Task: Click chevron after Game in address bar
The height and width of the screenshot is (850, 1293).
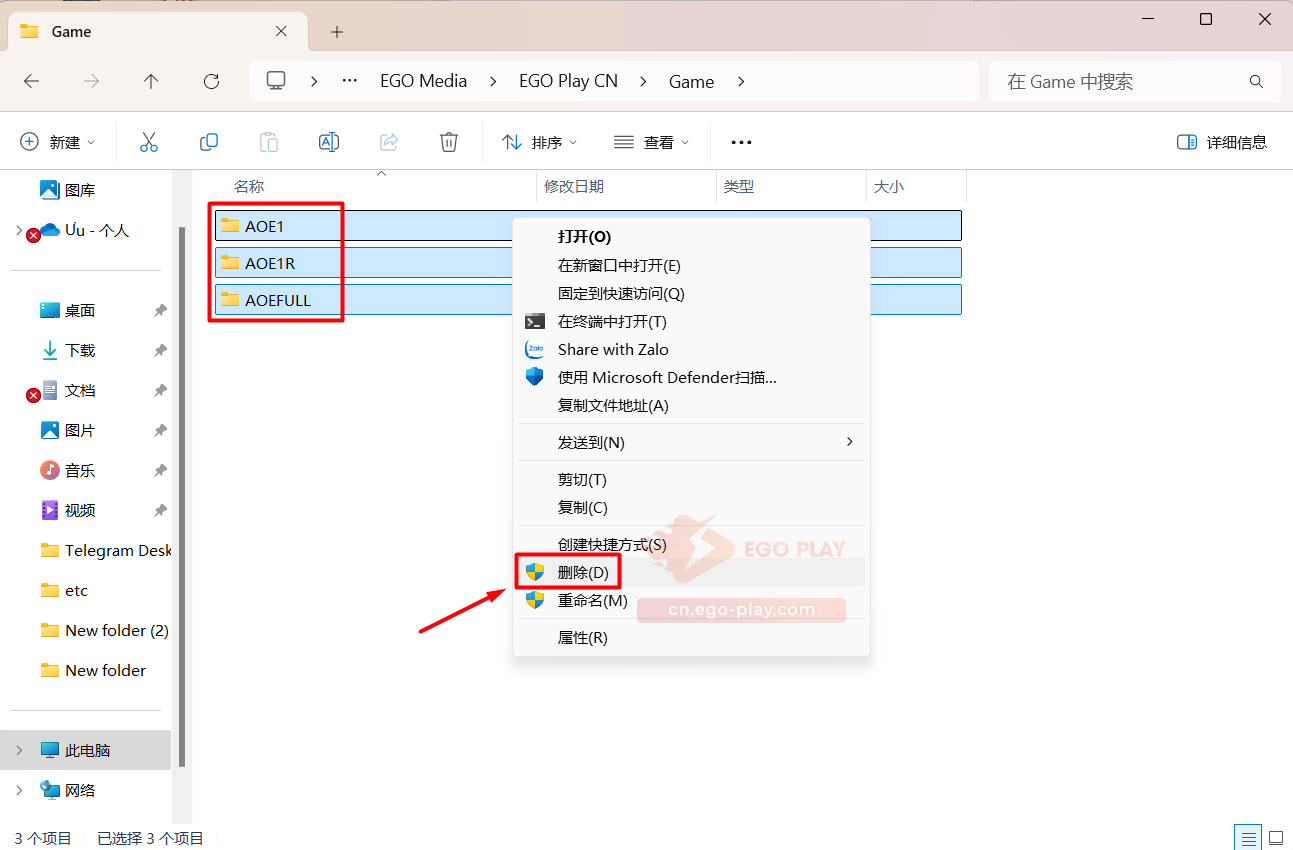Action: (x=741, y=81)
